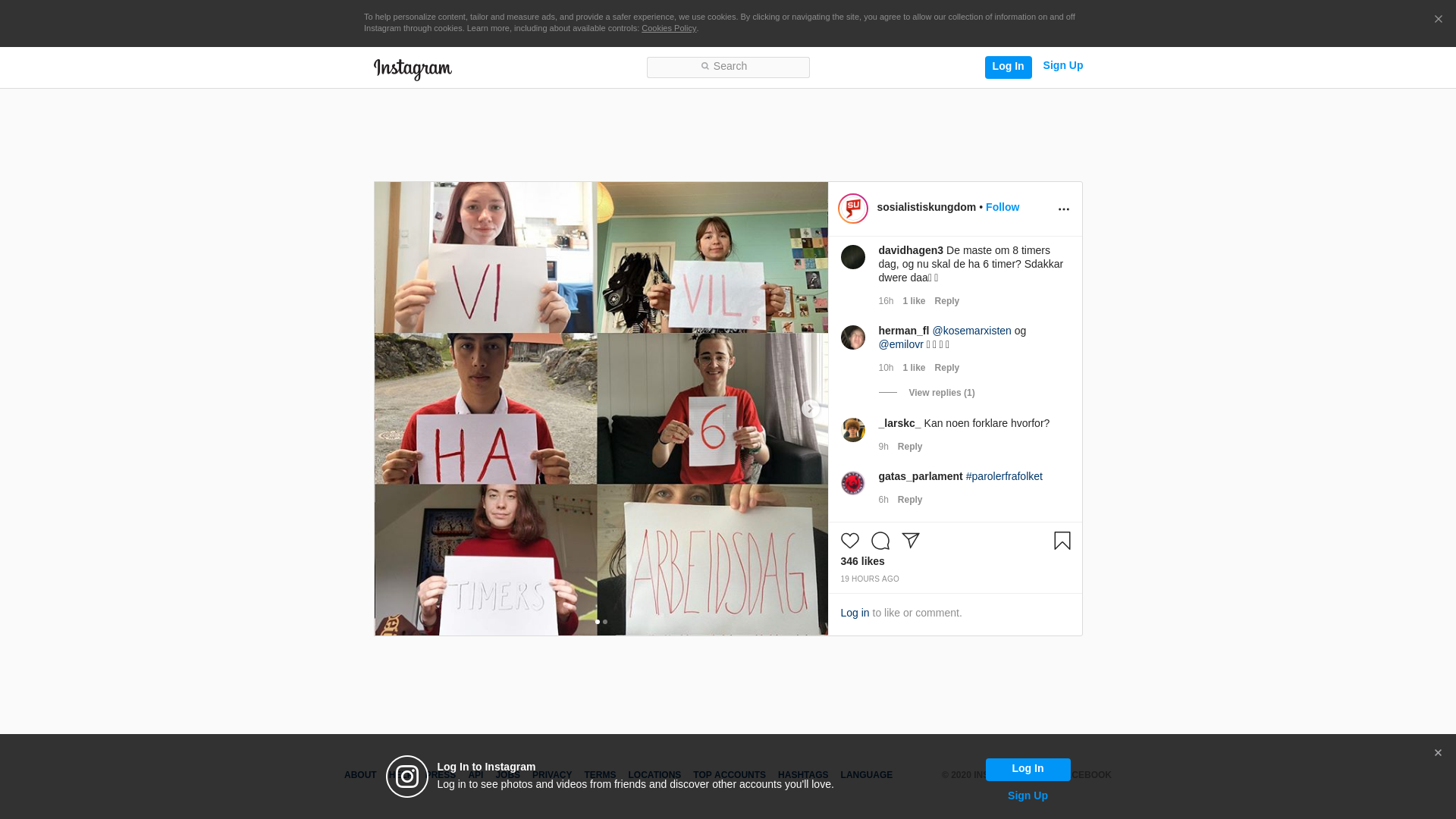Viewport: 1456px width, 819px height.
Task: Open the TOP ACCOUNTS footer link
Action: [x=730, y=775]
